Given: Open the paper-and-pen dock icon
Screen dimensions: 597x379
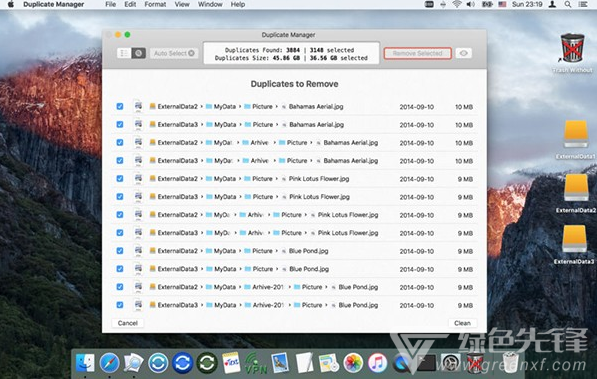Looking at the screenshot, I should pos(304,363).
